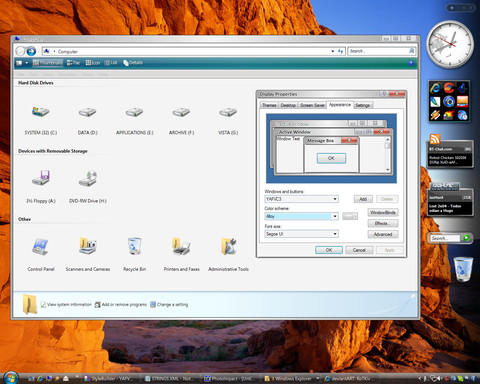Select the SYSTEM (C:) drive icon
Image resolution: width=480 pixels, height=384 pixels.
click(41, 112)
